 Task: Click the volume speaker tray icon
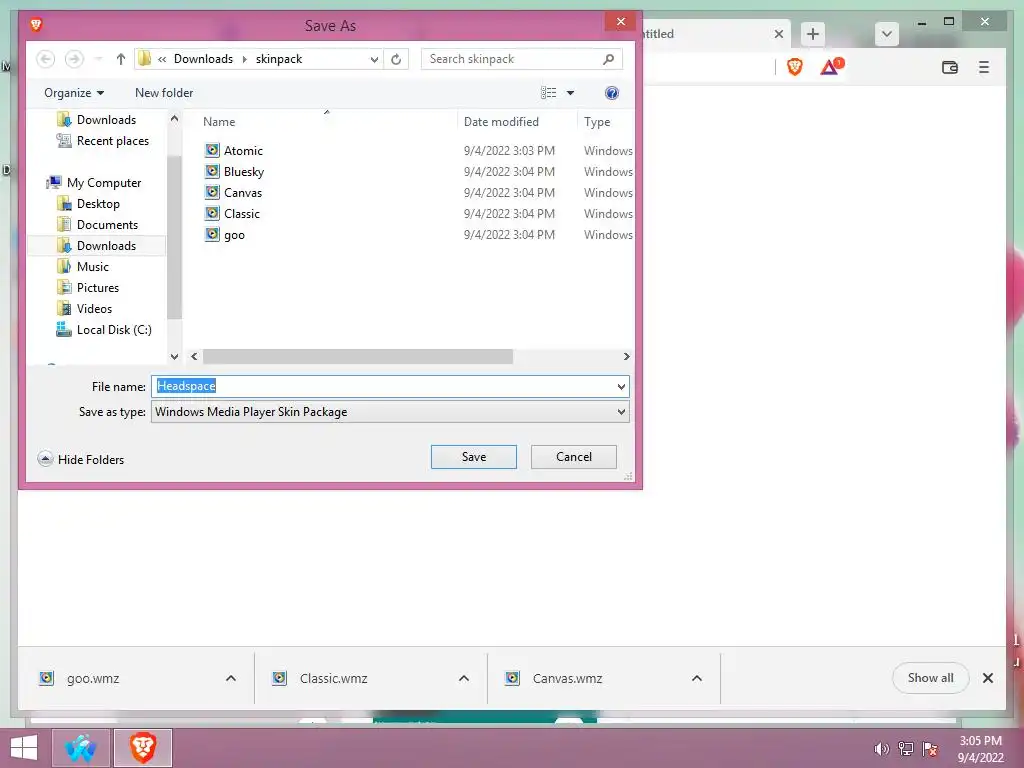[x=881, y=749]
